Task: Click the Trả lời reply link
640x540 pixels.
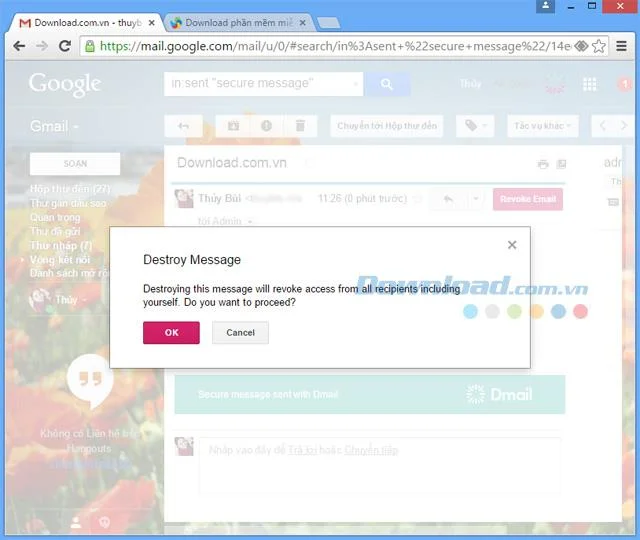Action: [x=302, y=450]
